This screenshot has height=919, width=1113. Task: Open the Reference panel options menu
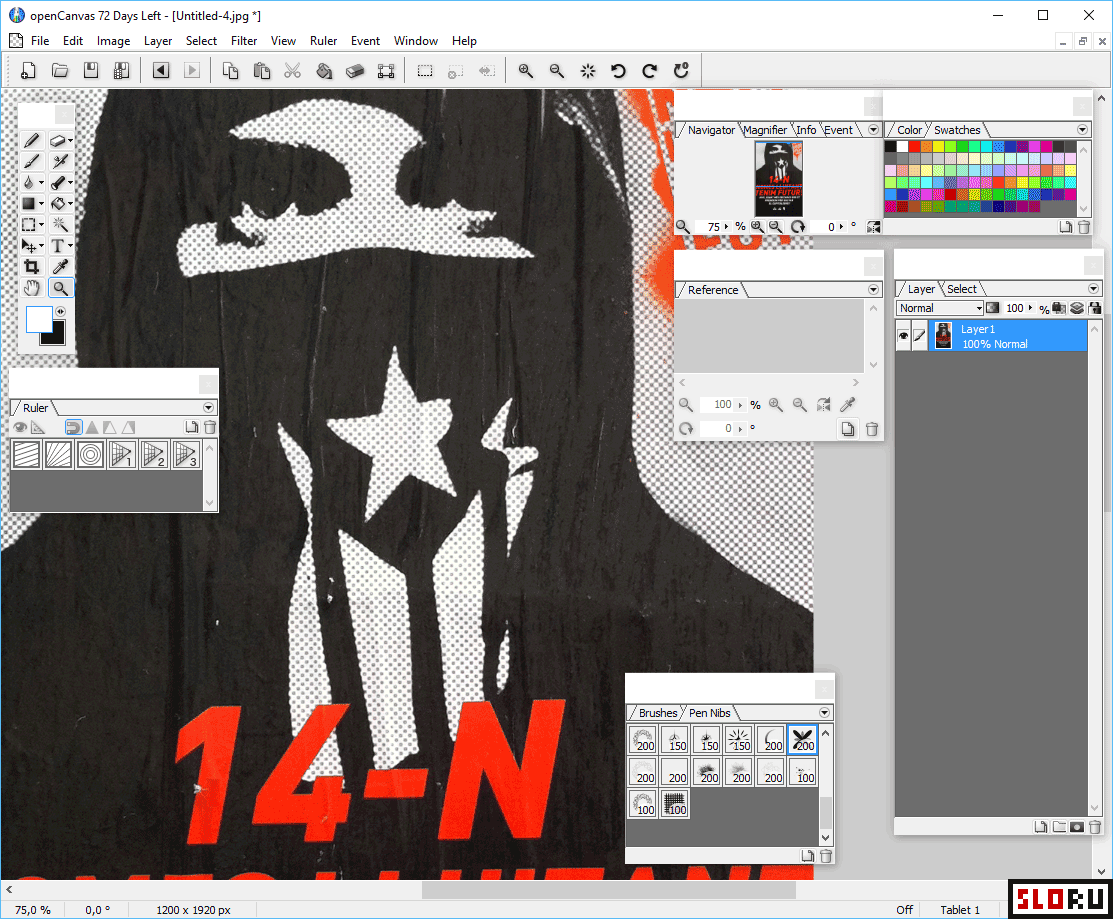coord(873,290)
